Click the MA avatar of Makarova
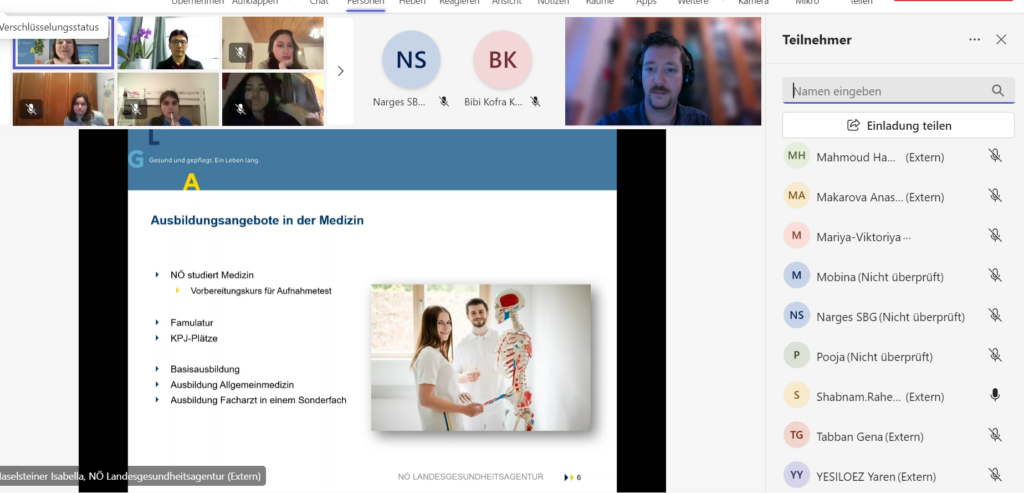 797,196
